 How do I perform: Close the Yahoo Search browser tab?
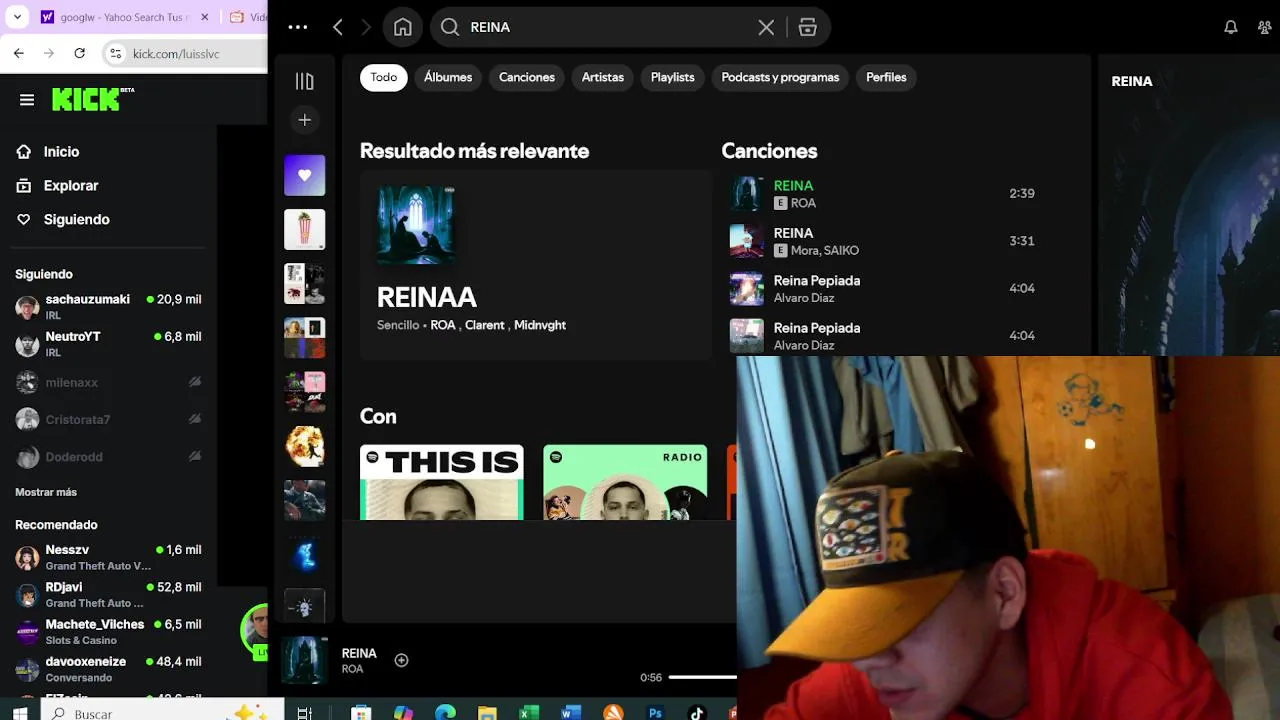point(205,17)
